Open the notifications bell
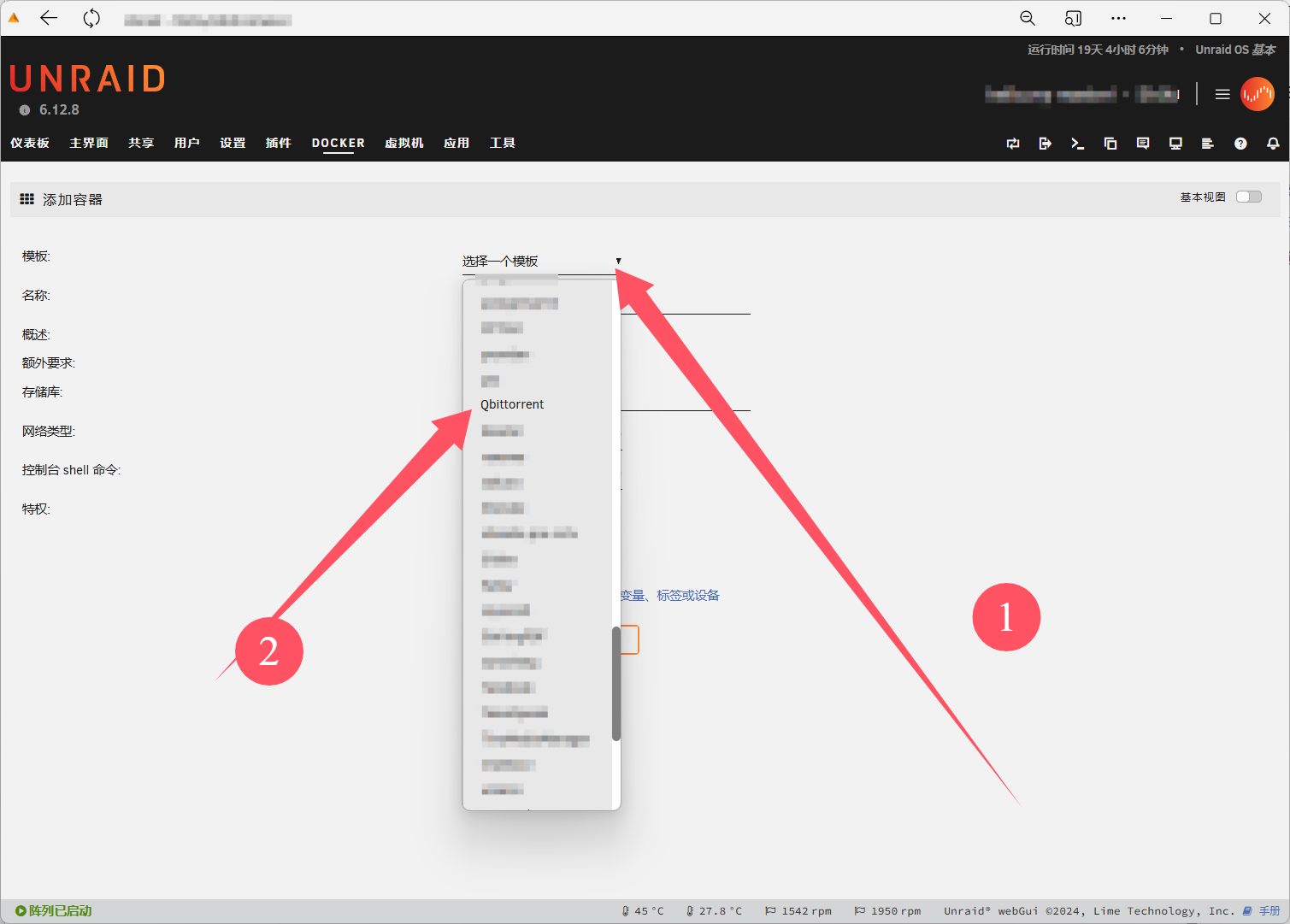Screen dimensions: 1290x924 tap(1273, 144)
